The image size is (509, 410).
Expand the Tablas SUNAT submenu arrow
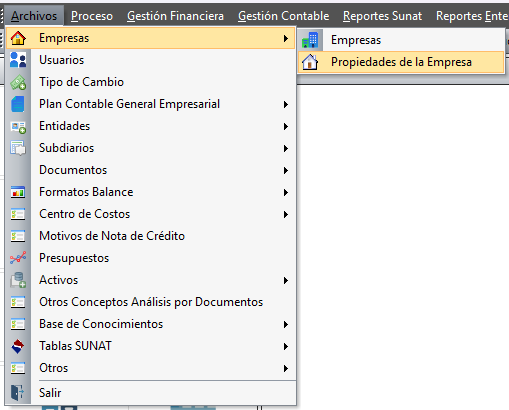pyautogui.click(x=286, y=346)
